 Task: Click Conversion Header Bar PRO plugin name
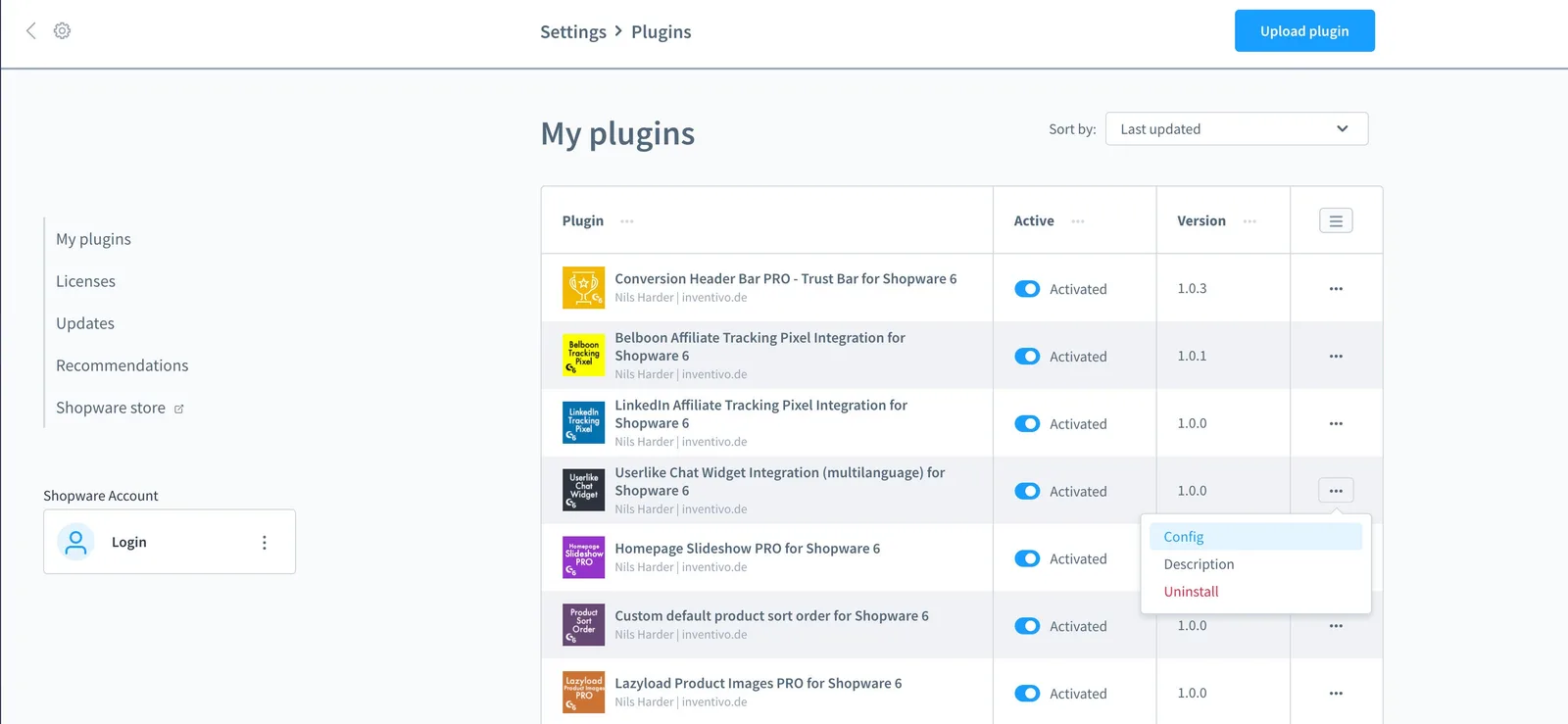click(x=786, y=279)
